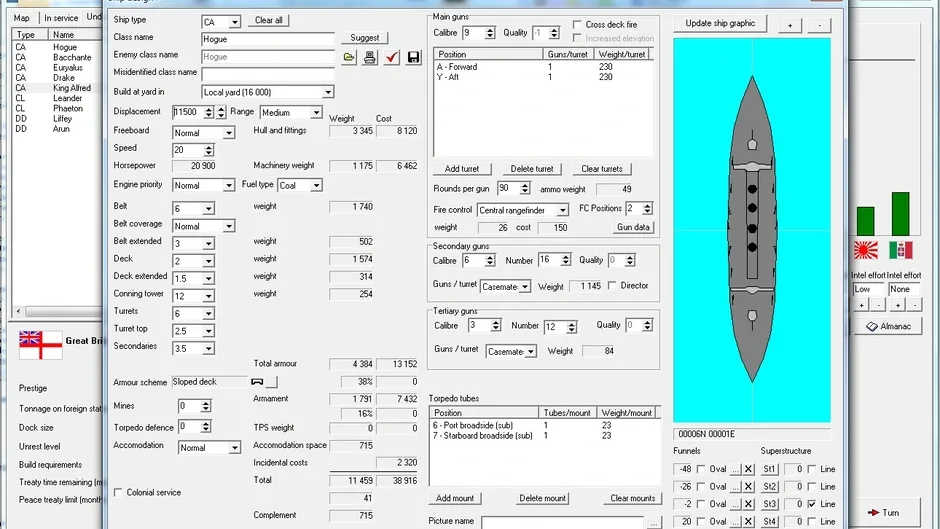The width and height of the screenshot is (940, 529).
Task: Open the Almanac
Action: (888, 326)
